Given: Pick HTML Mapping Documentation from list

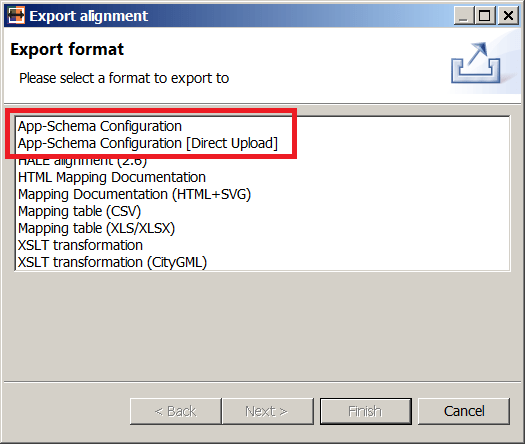Looking at the screenshot, I should point(112,177).
